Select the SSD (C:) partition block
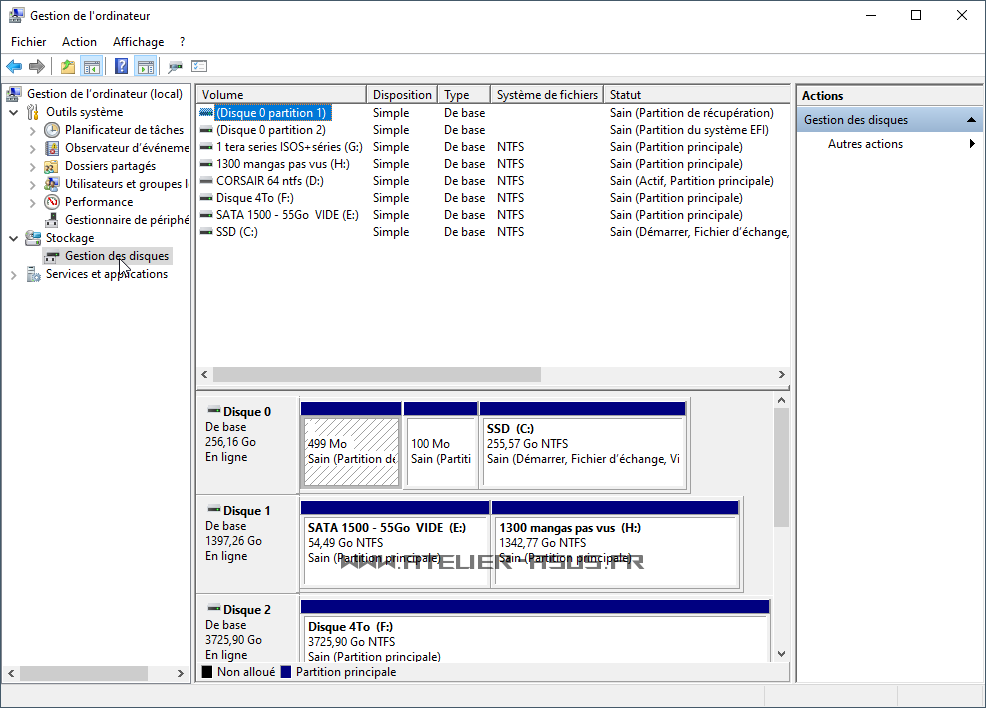The height and width of the screenshot is (708, 986). [582, 445]
